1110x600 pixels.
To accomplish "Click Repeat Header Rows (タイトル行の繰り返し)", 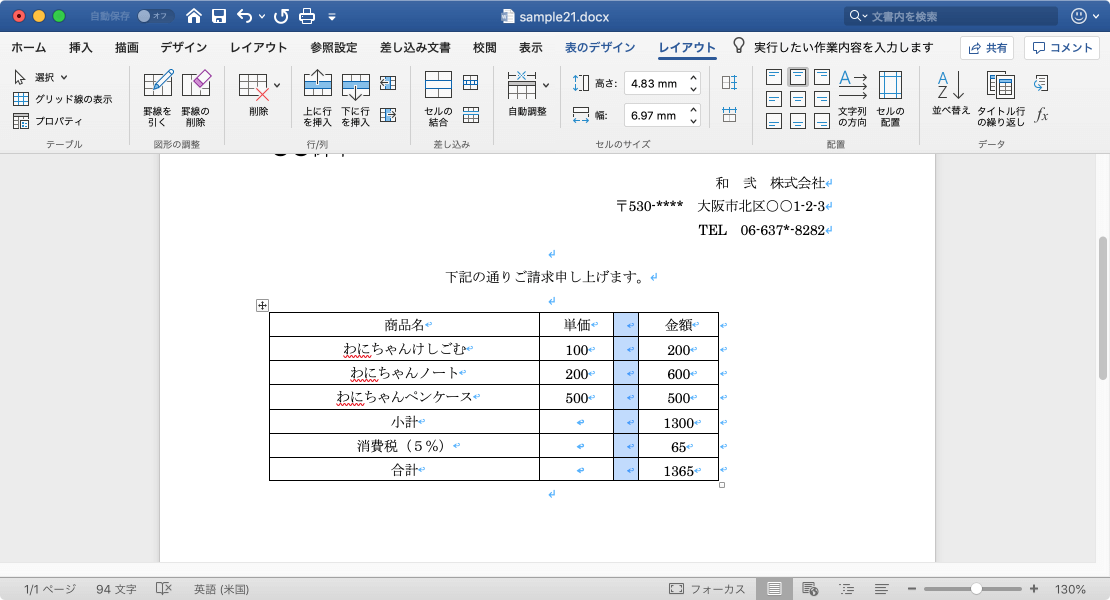I will point(1001,98).
